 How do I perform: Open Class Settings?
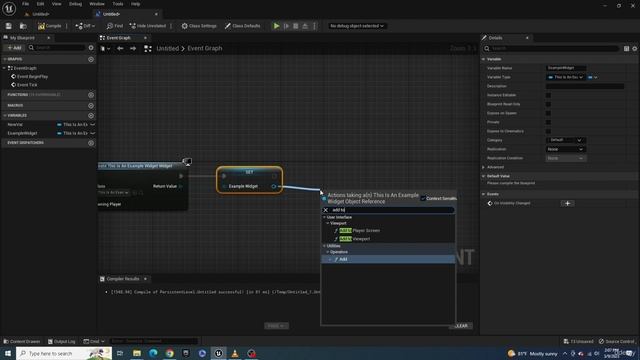click(199, 26)
